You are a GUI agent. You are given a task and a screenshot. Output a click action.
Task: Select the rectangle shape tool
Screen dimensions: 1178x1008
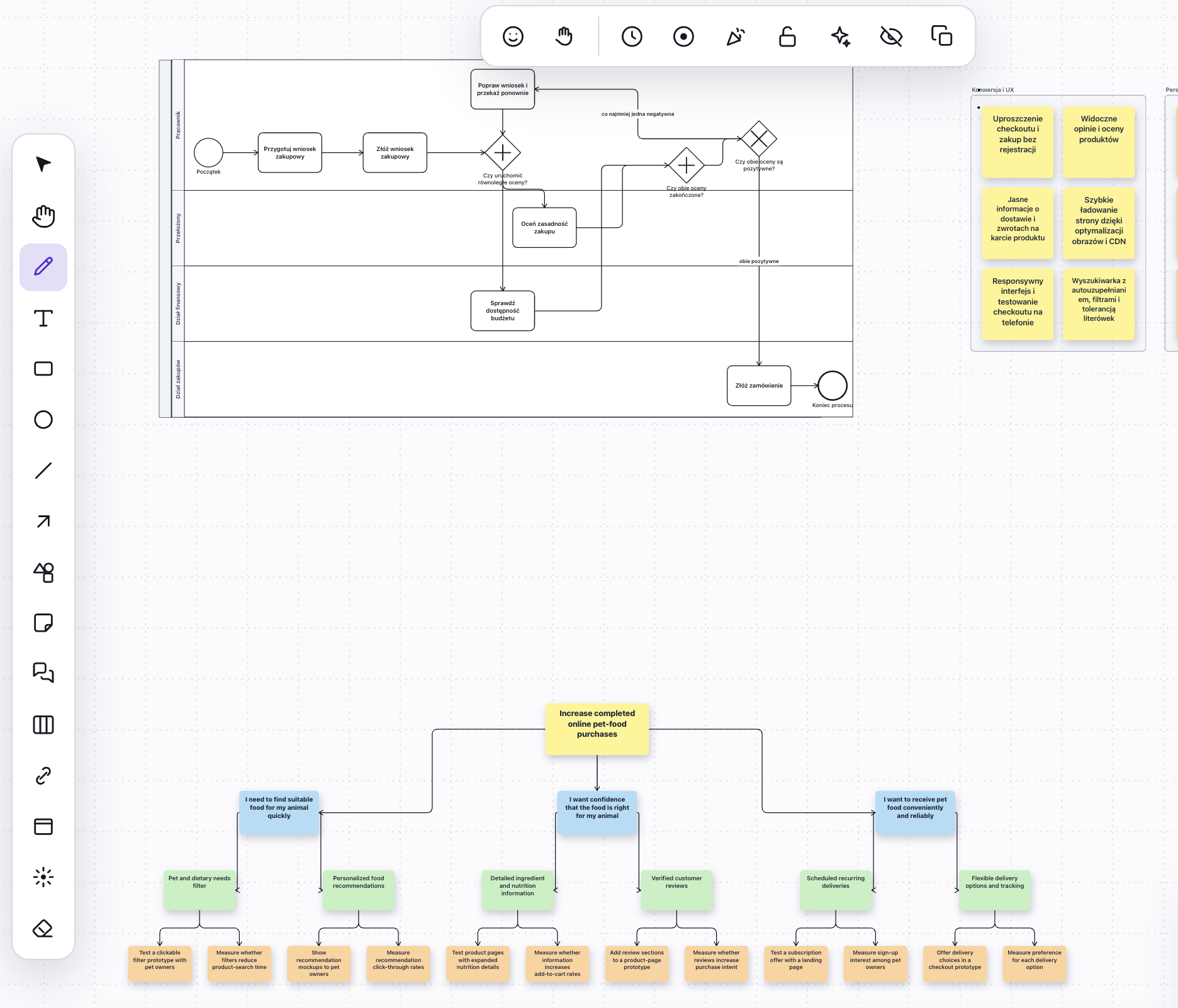[43, 369]
